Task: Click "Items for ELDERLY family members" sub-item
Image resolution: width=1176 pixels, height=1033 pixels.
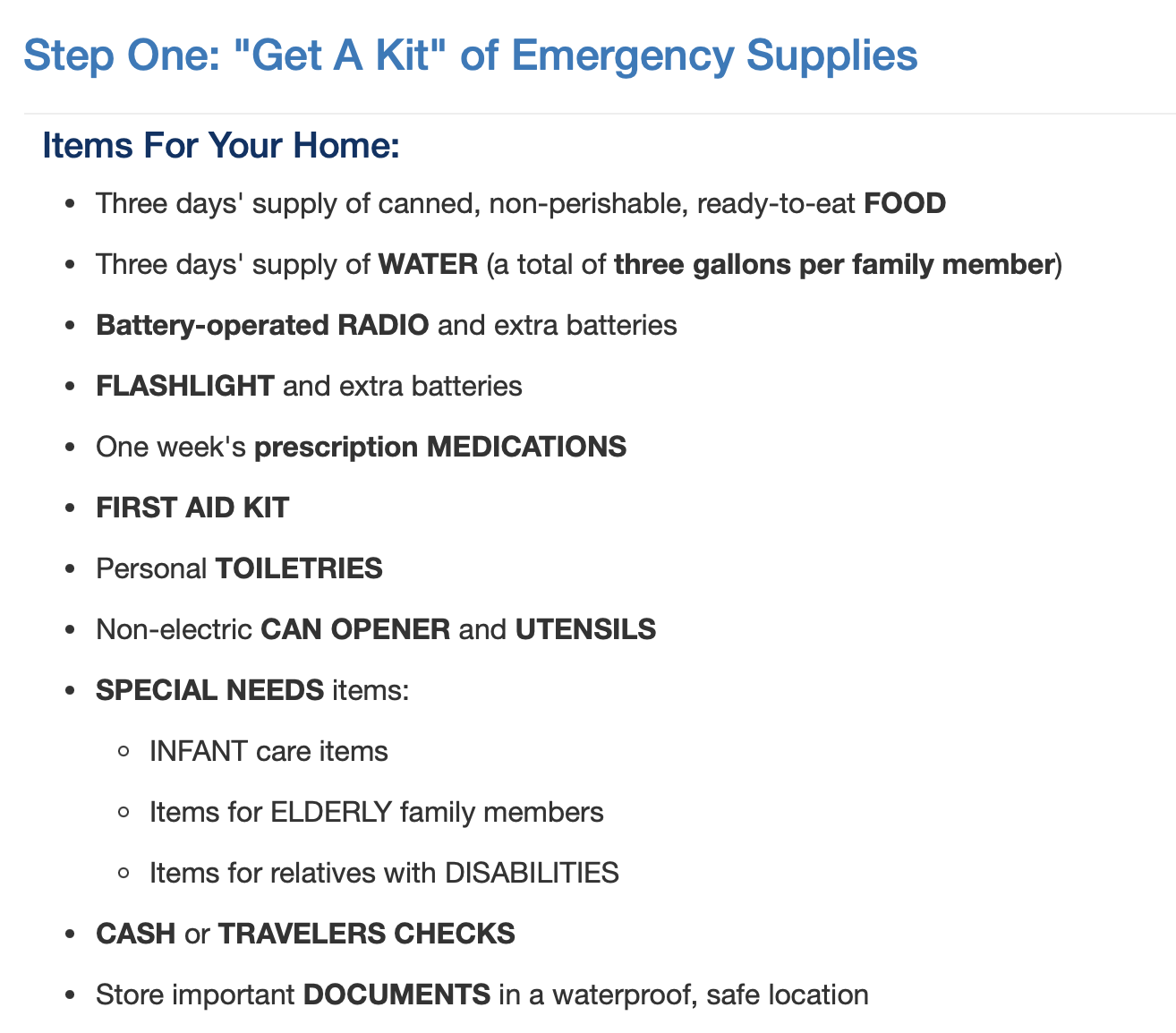Action: pos(376,812)
